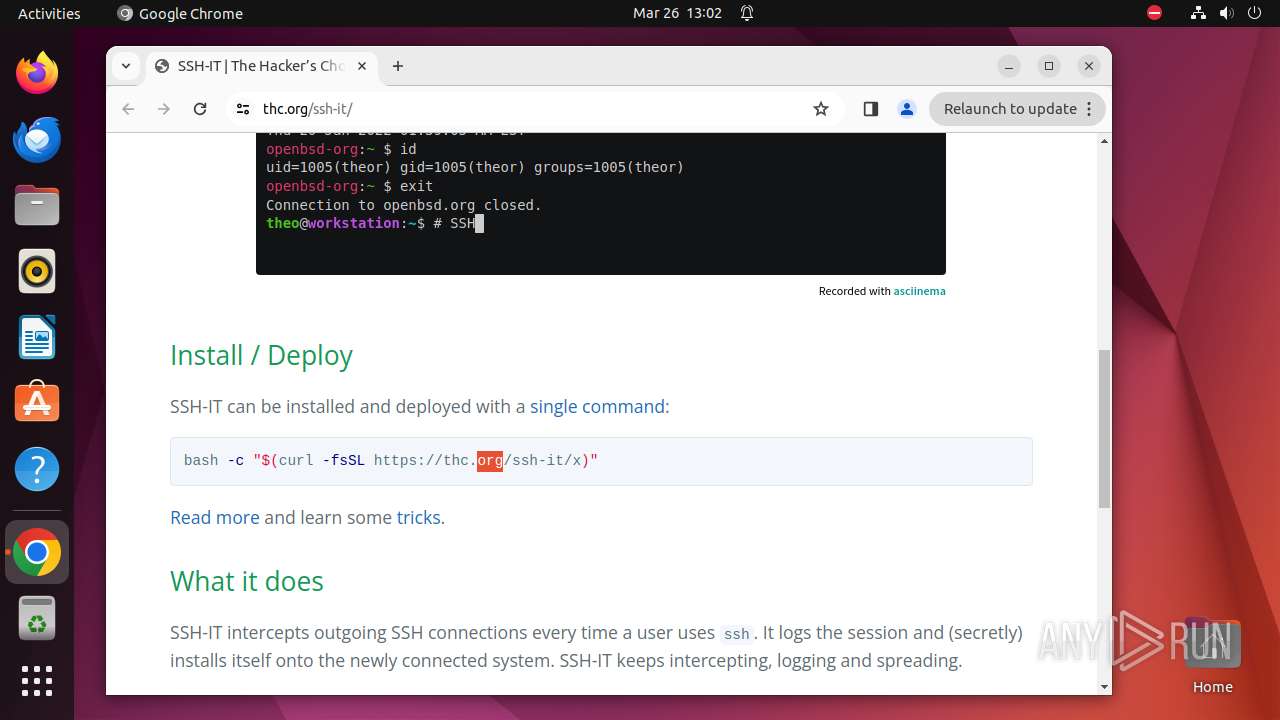Open the notification bell in top bar
Image resolution: width=1280 pixels, height=720 pixels.
tap(747, 13)
